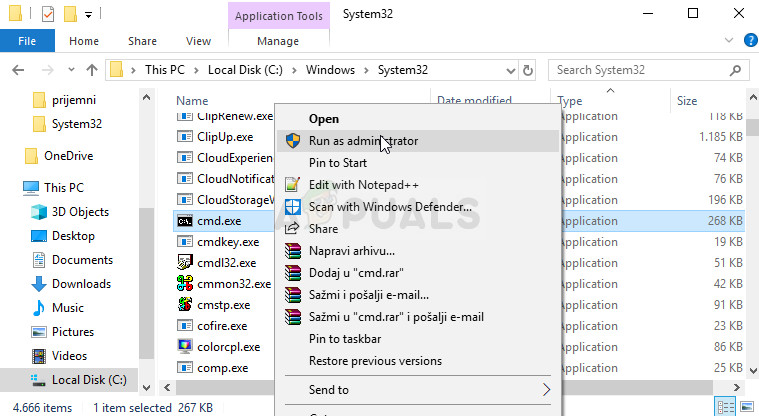
Task: Select Run as administrator
Action: 363,141
